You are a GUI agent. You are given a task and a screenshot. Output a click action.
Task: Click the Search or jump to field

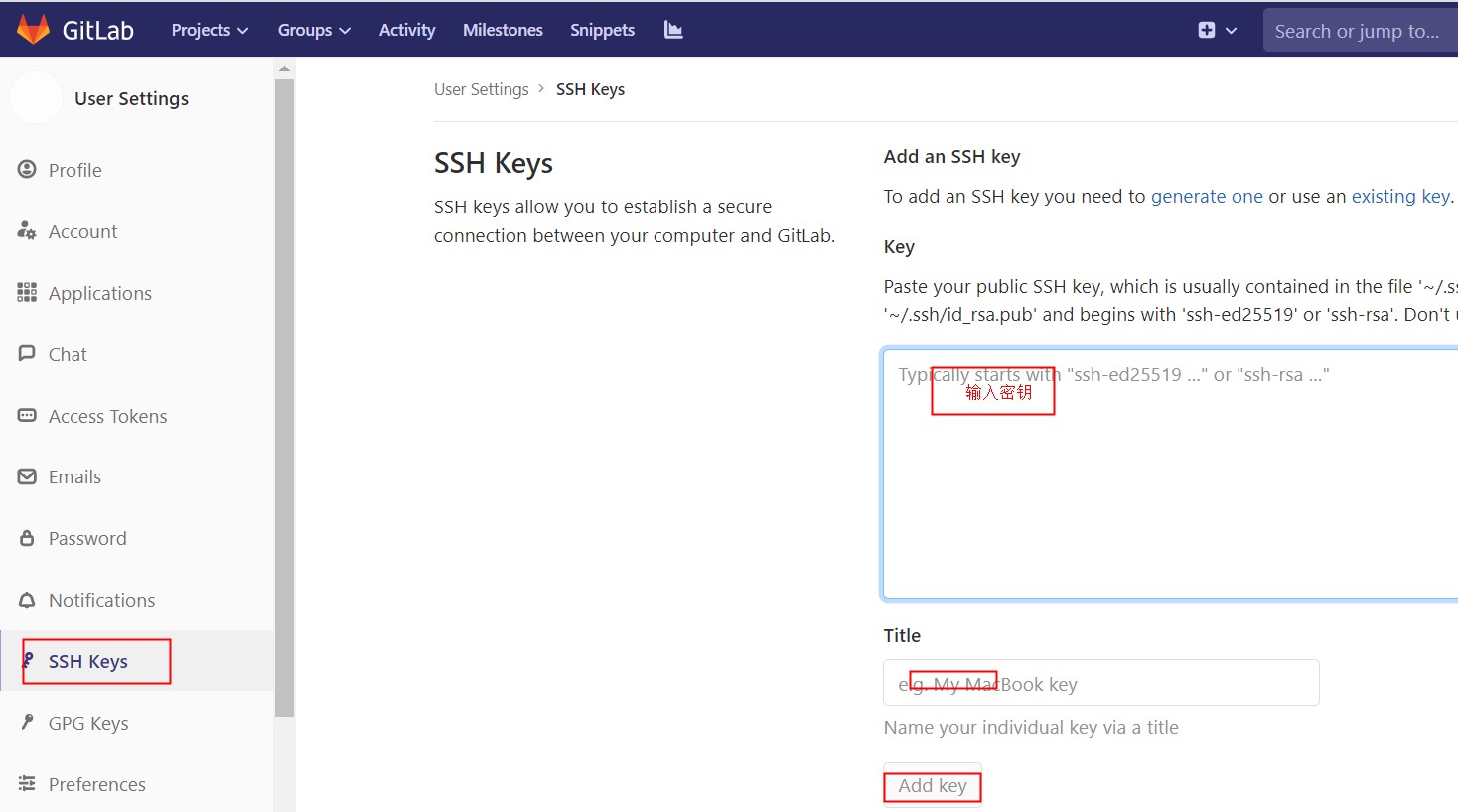pyautogui.click(x=1361, y=31)
